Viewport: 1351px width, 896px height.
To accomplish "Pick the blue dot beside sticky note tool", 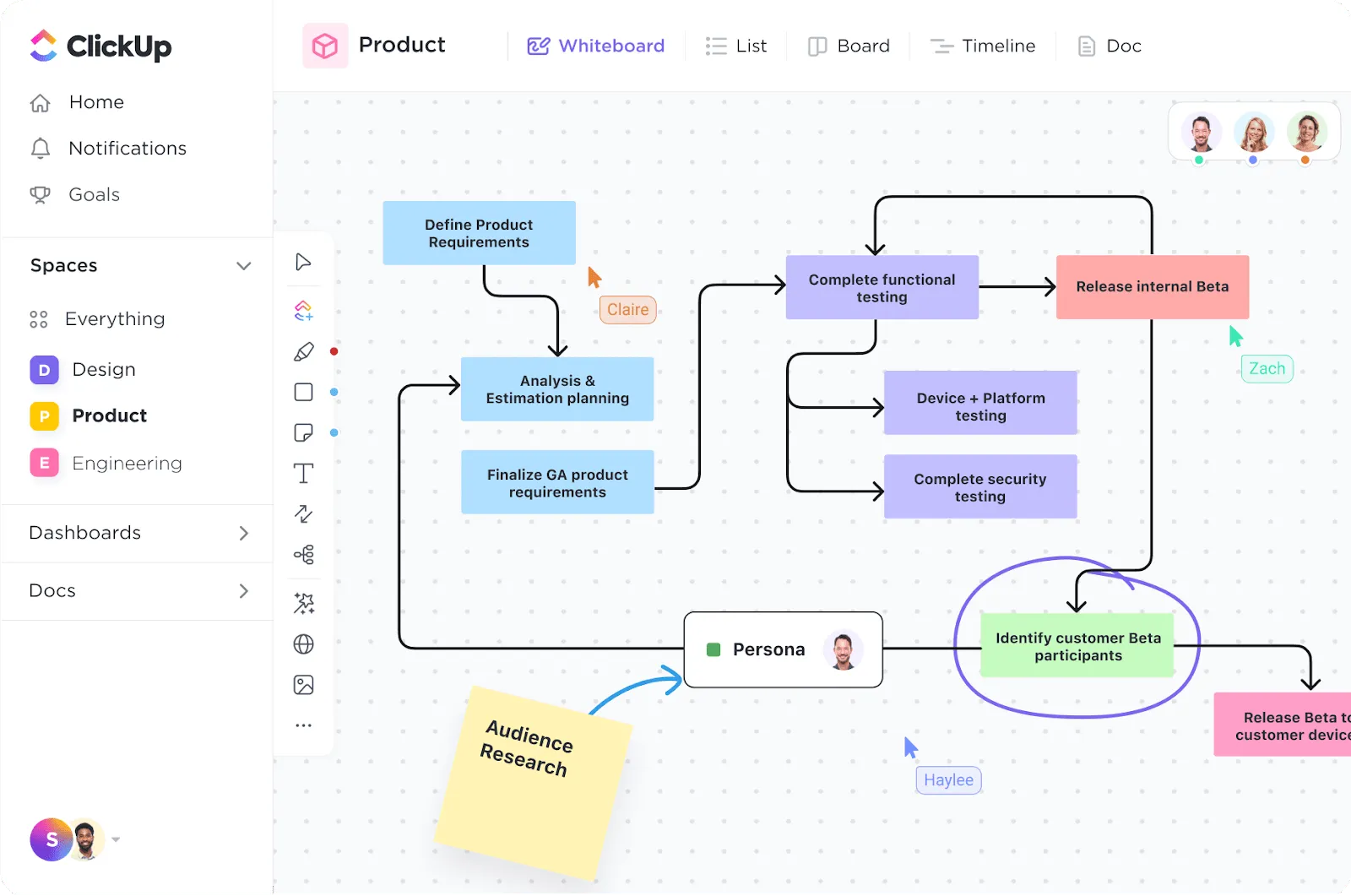I will (334, 432).
